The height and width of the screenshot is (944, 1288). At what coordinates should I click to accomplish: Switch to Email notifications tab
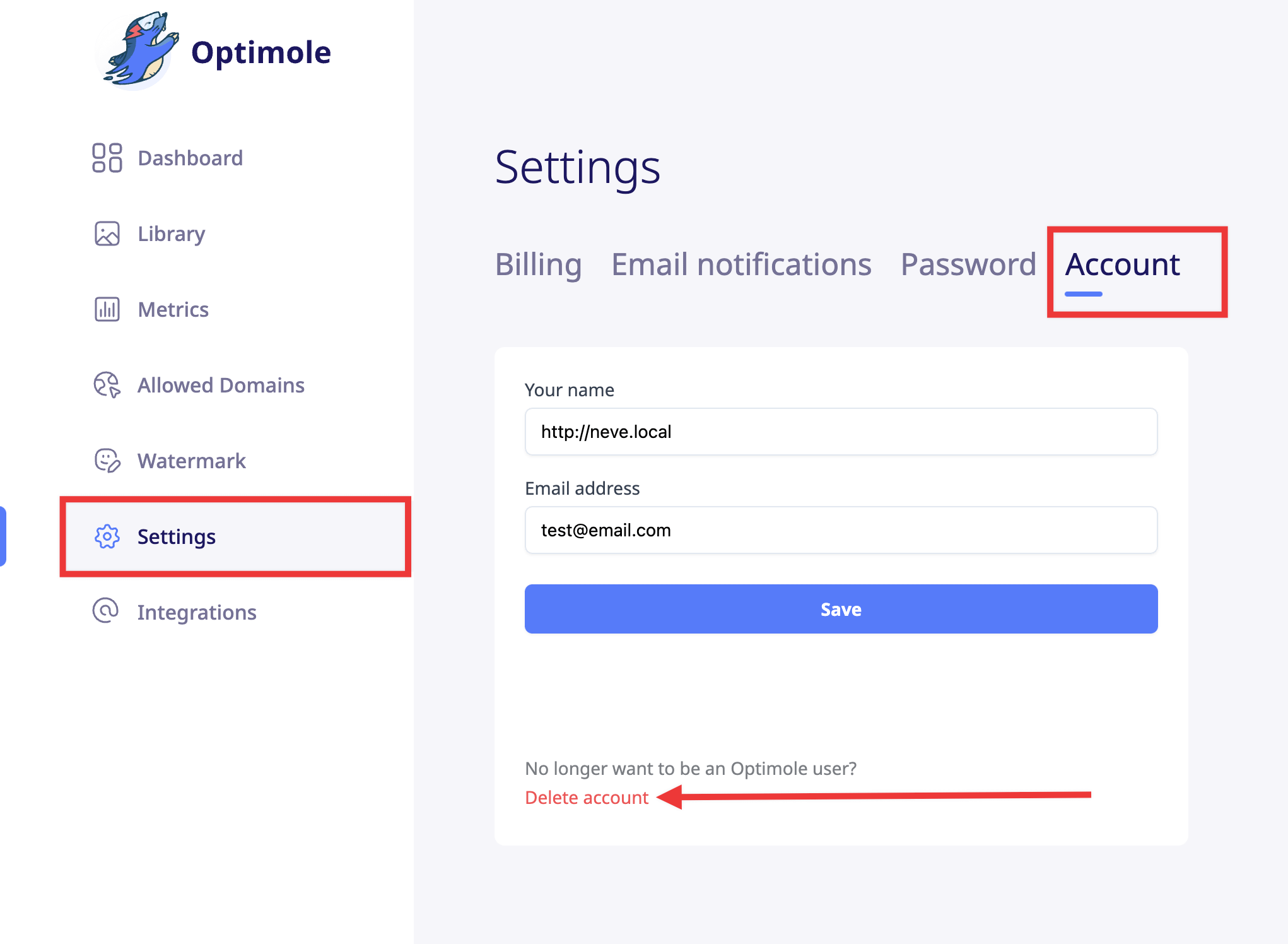(x=741, y=264)
